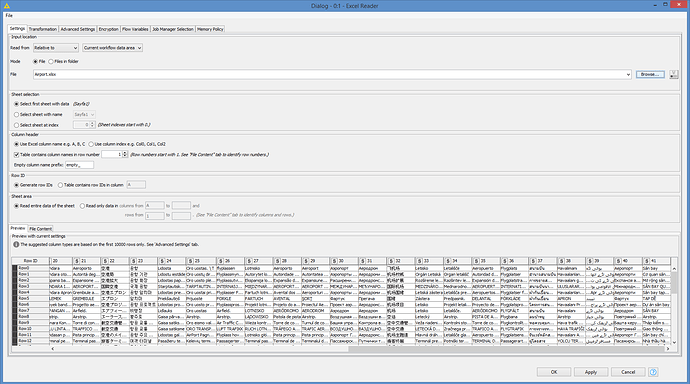Viewport: 690px width, 384px height.
Task: Open the flow variable button beside Browse
Action: (674, 74)
